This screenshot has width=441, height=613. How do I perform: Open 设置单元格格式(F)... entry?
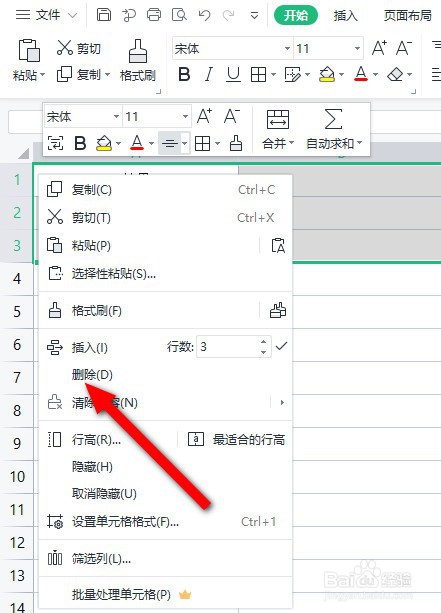[166, 522]
